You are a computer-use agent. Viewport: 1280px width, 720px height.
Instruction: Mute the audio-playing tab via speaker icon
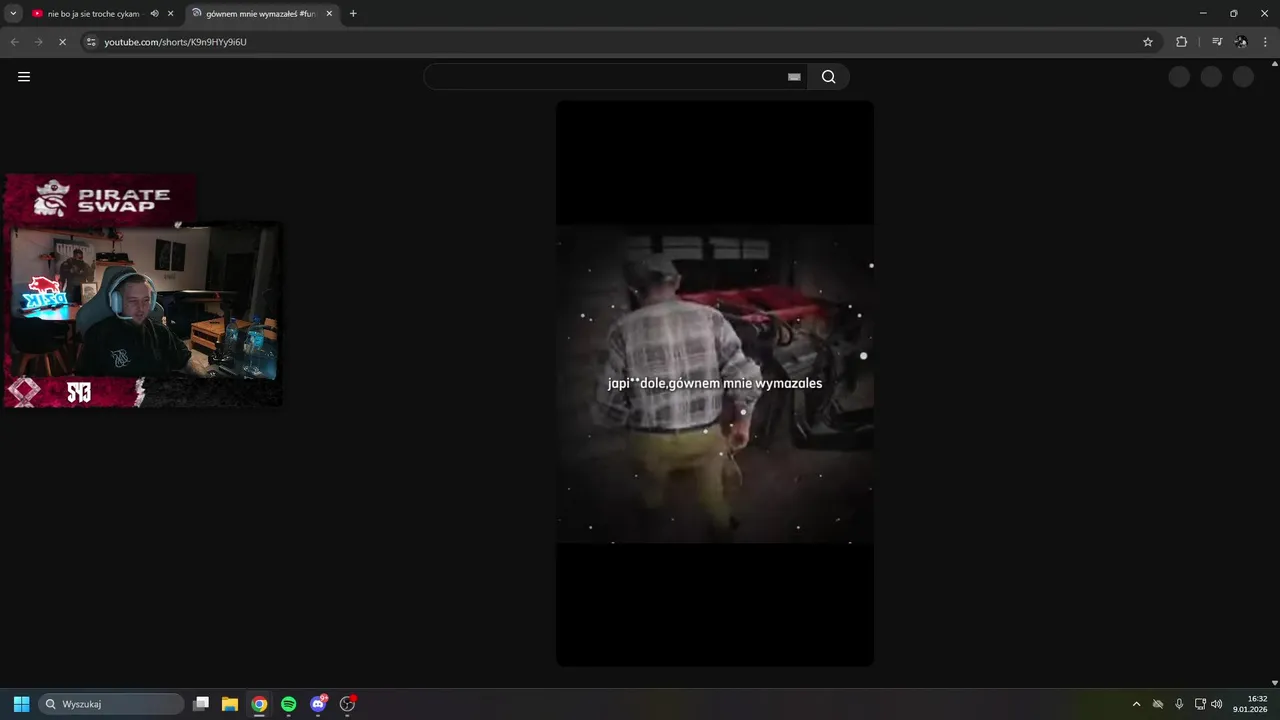point(154,14)
